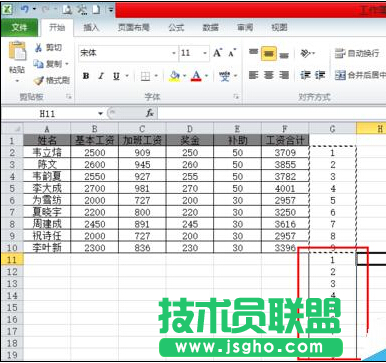The width and height of the screenshot is (386, 363).
Task: Open the 字体 font dialog launcher
Action: tap(236, 97)
